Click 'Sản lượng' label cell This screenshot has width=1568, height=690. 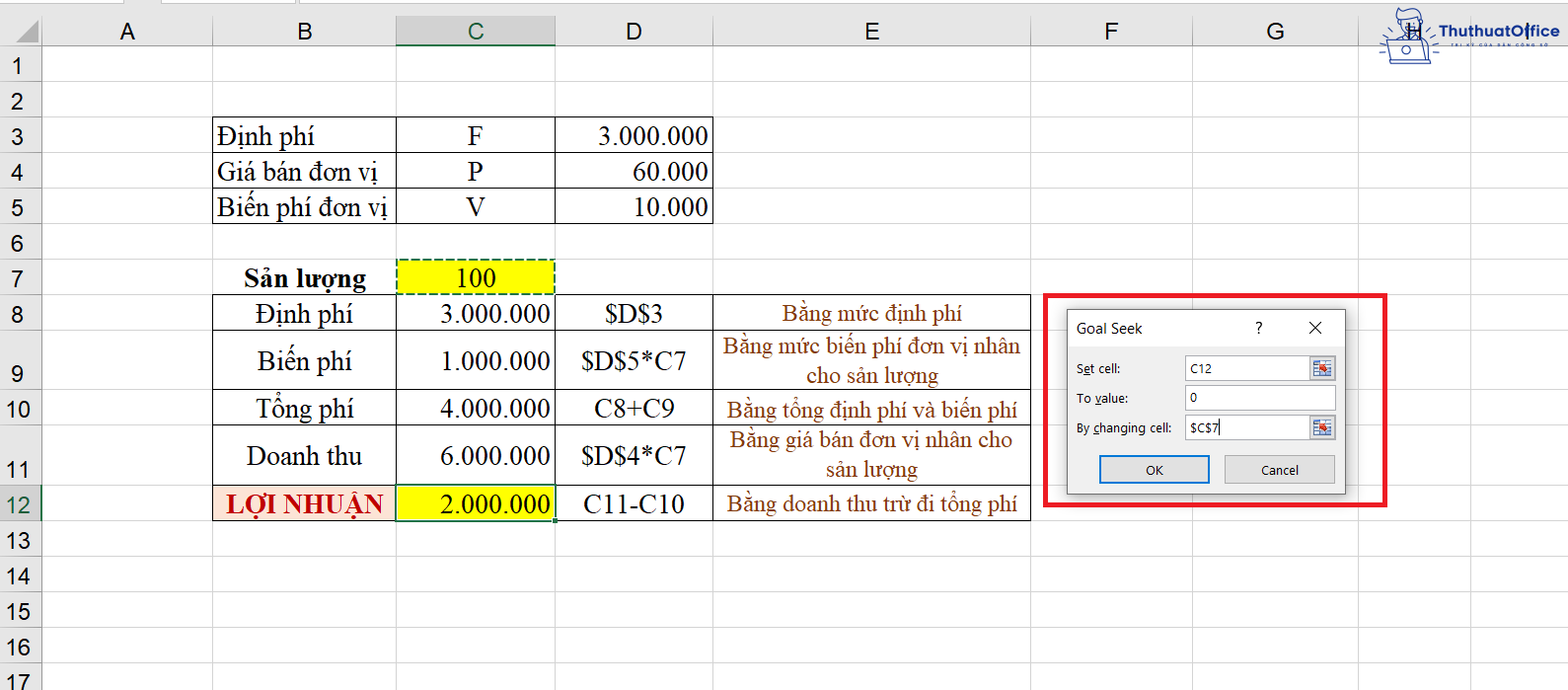305,278
